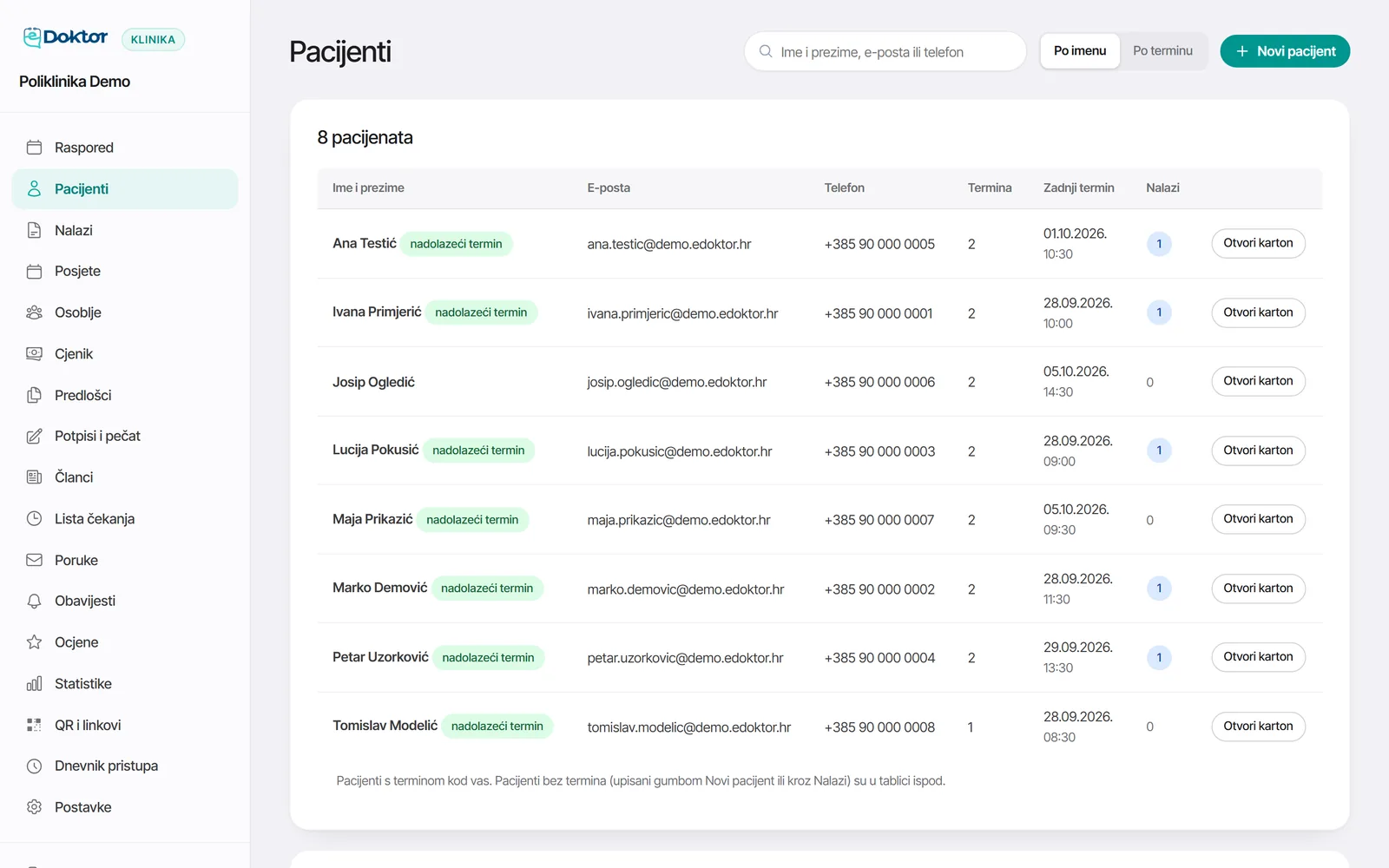This screenshot has height=868, width=1389.
Task: Switch sorting to Po terminu
Action: (1162, 51)
